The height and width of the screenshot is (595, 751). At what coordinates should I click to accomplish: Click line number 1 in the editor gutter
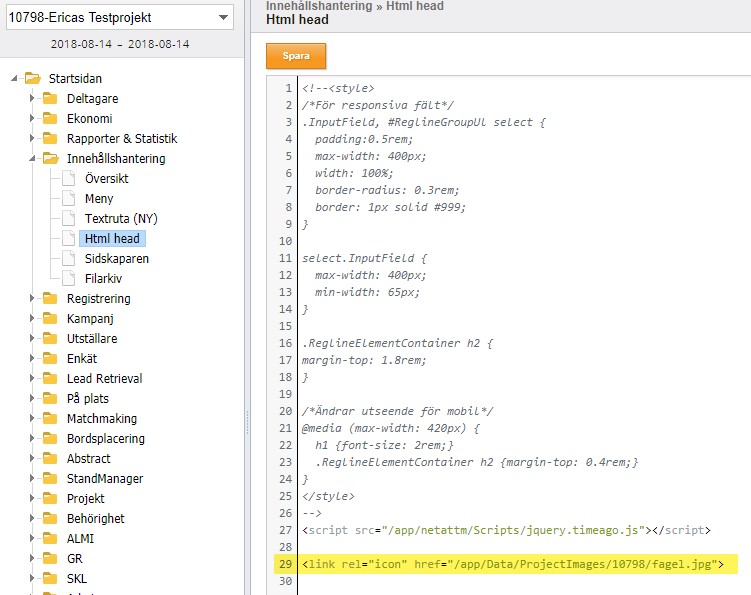[x=288, y=88]
